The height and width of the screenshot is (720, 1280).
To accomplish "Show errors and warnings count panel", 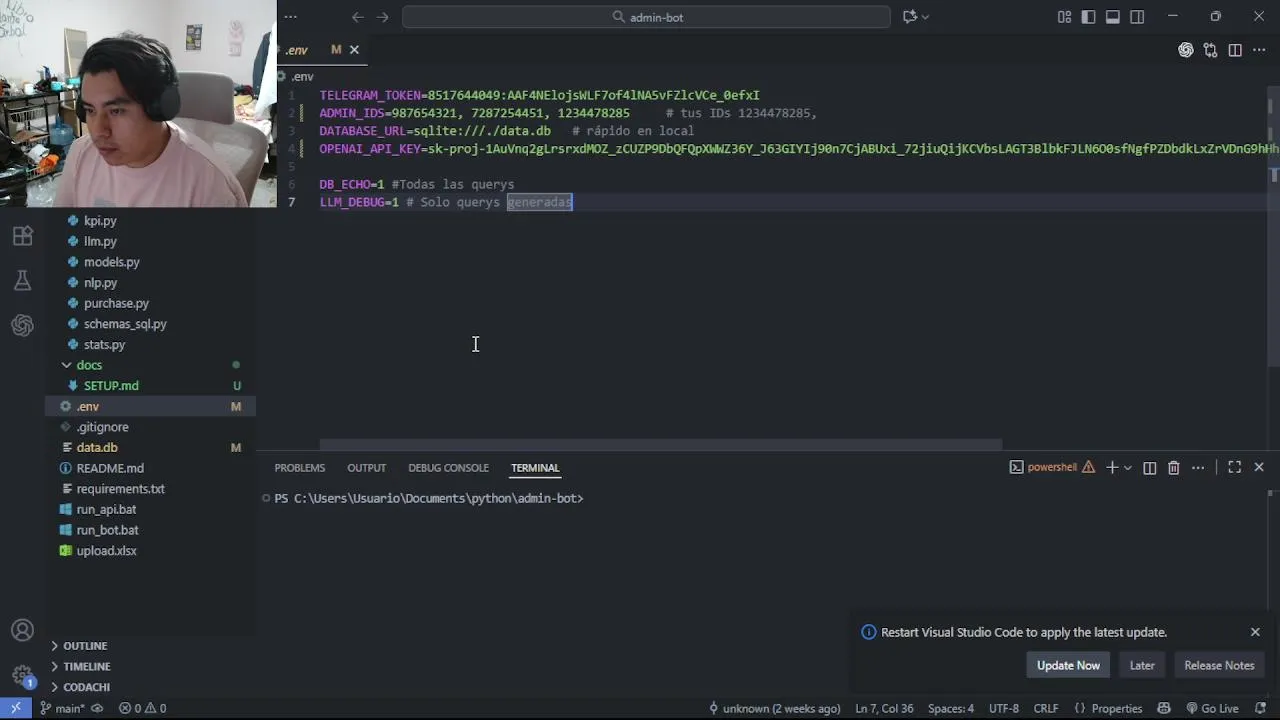I will [x=143, y=708].
